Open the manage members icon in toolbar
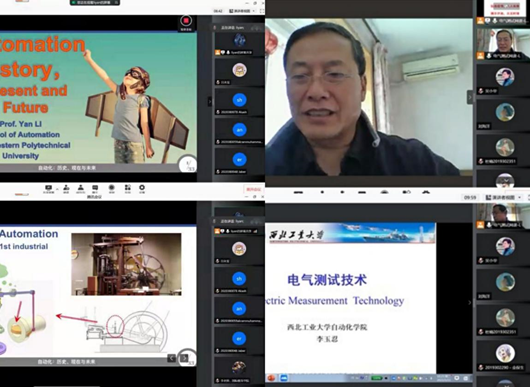 80,188
